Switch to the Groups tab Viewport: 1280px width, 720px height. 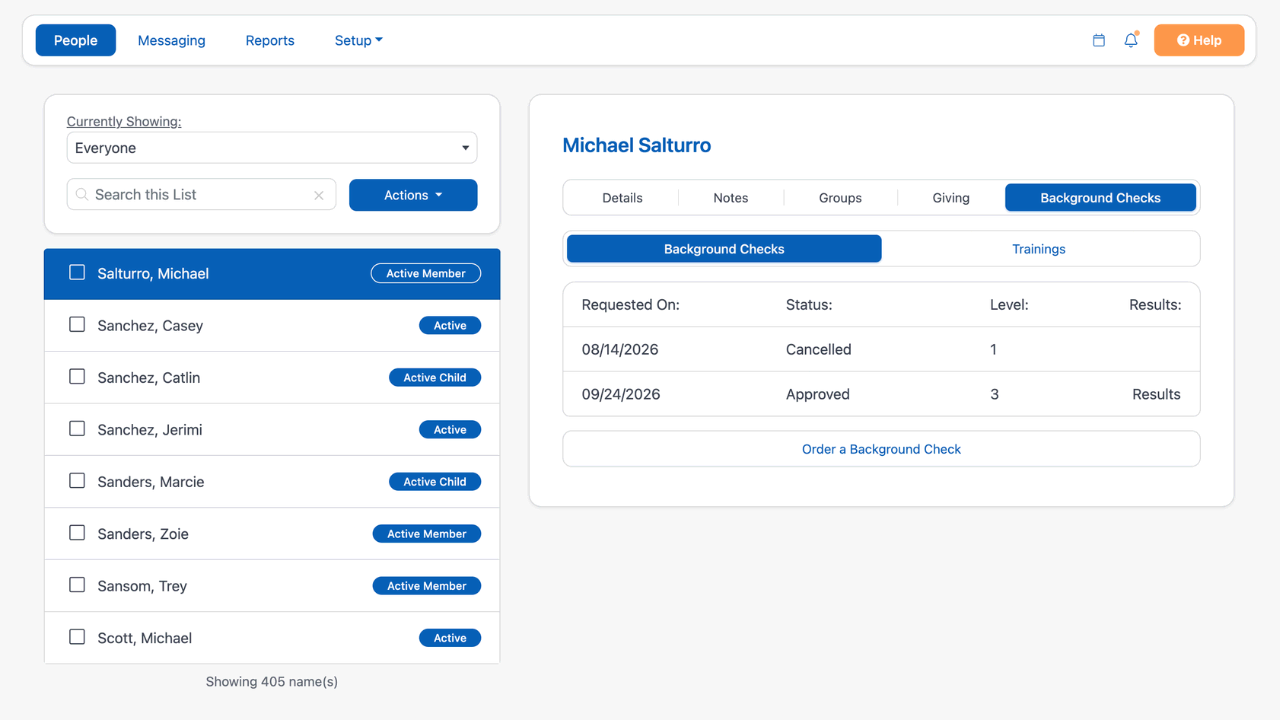[840, 198]
